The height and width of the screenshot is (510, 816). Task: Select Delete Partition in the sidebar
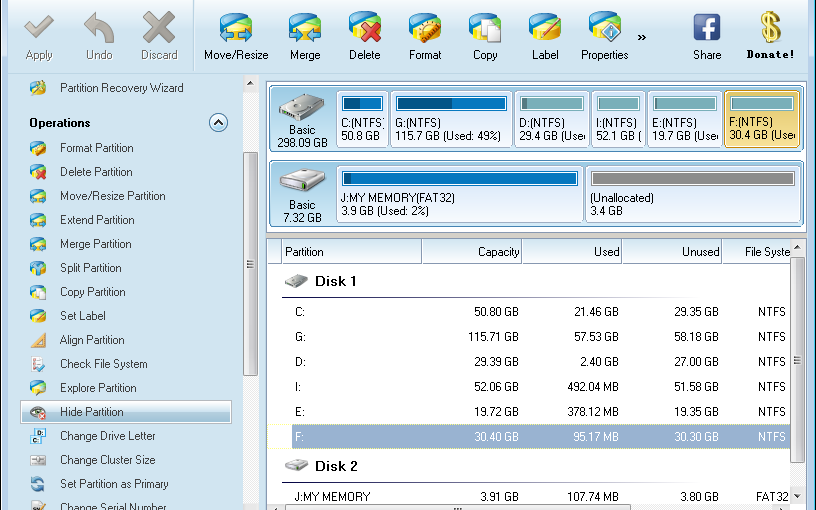pyautogui.click(x=81, y=172)
